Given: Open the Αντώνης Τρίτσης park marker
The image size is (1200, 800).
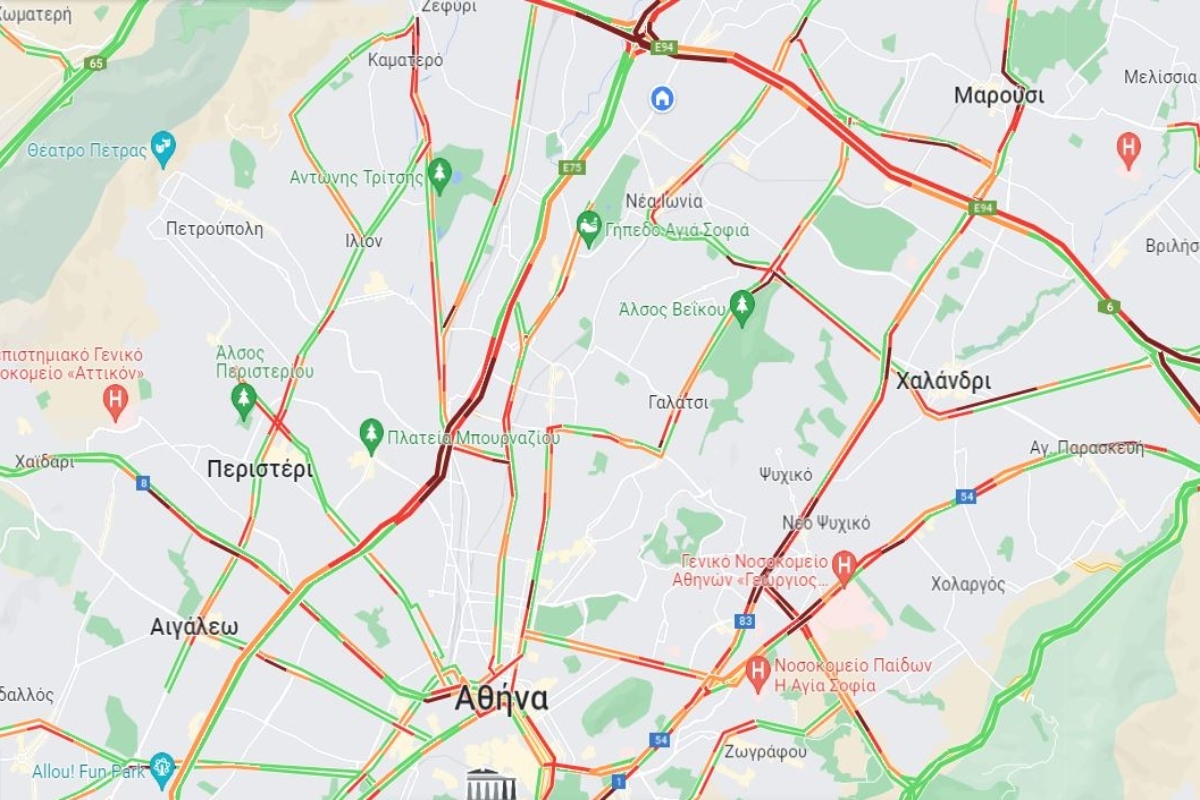Looking at the screenshot, I should click(x=439, y=175).
